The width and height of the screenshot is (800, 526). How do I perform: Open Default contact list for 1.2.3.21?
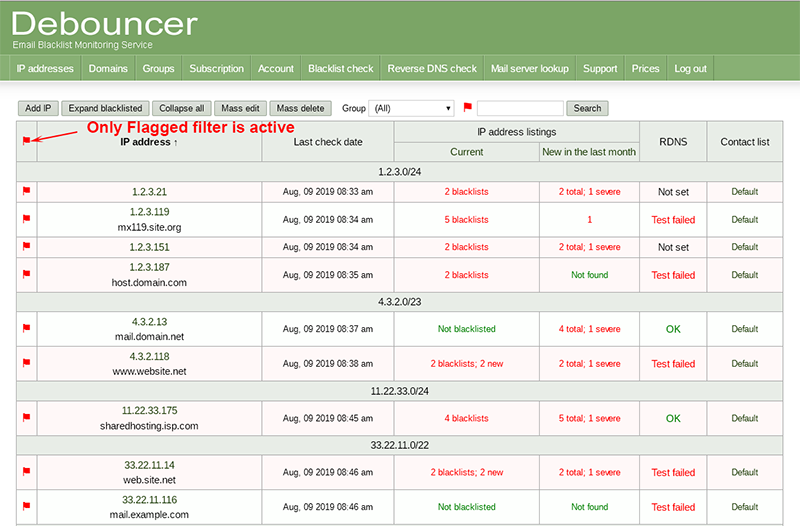[744, 192]
